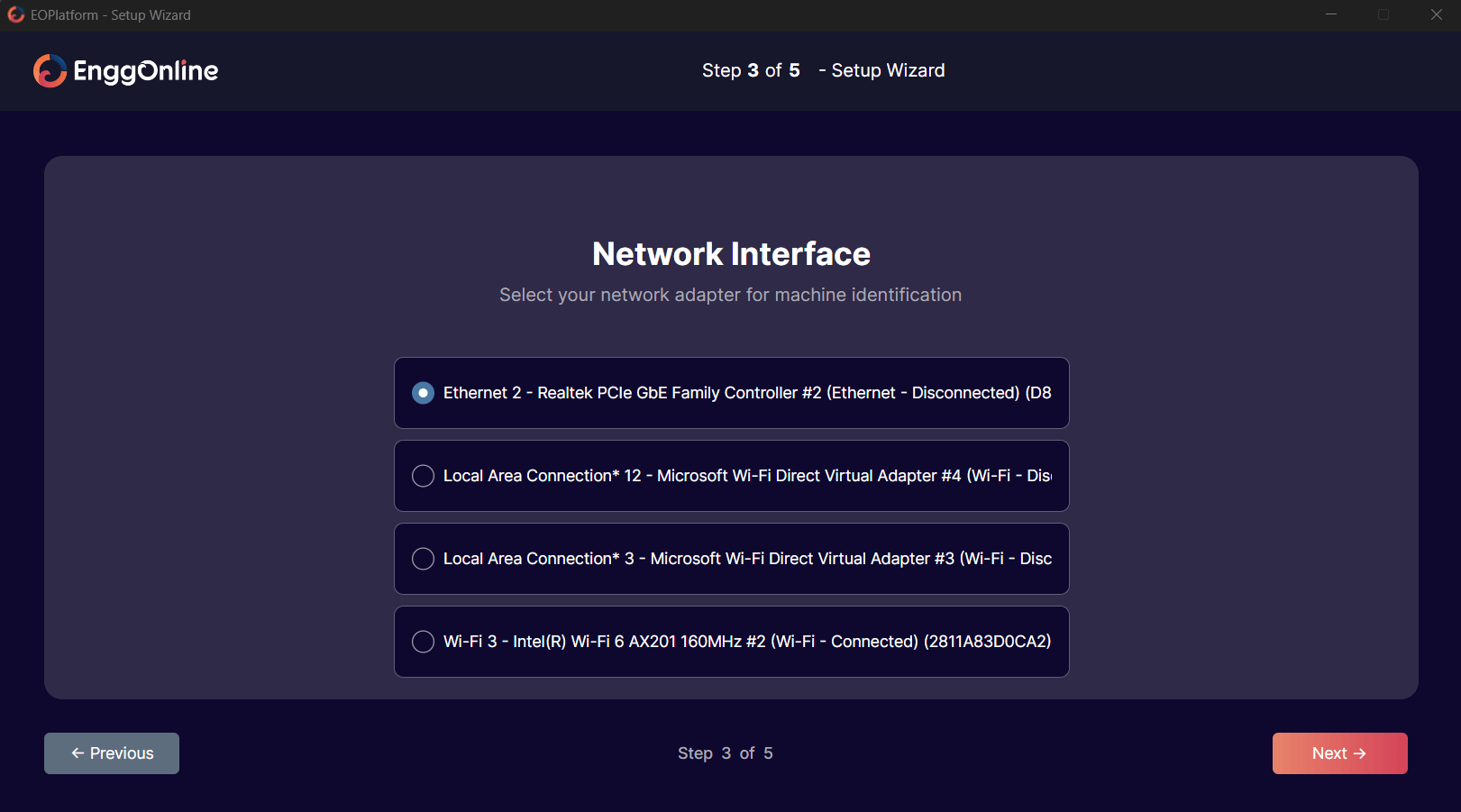Select Wi-Fi 3 Intel AX201 radio button
This screenshot has height=812, width=1461.
pyautogui.click(x=423, y=642)
